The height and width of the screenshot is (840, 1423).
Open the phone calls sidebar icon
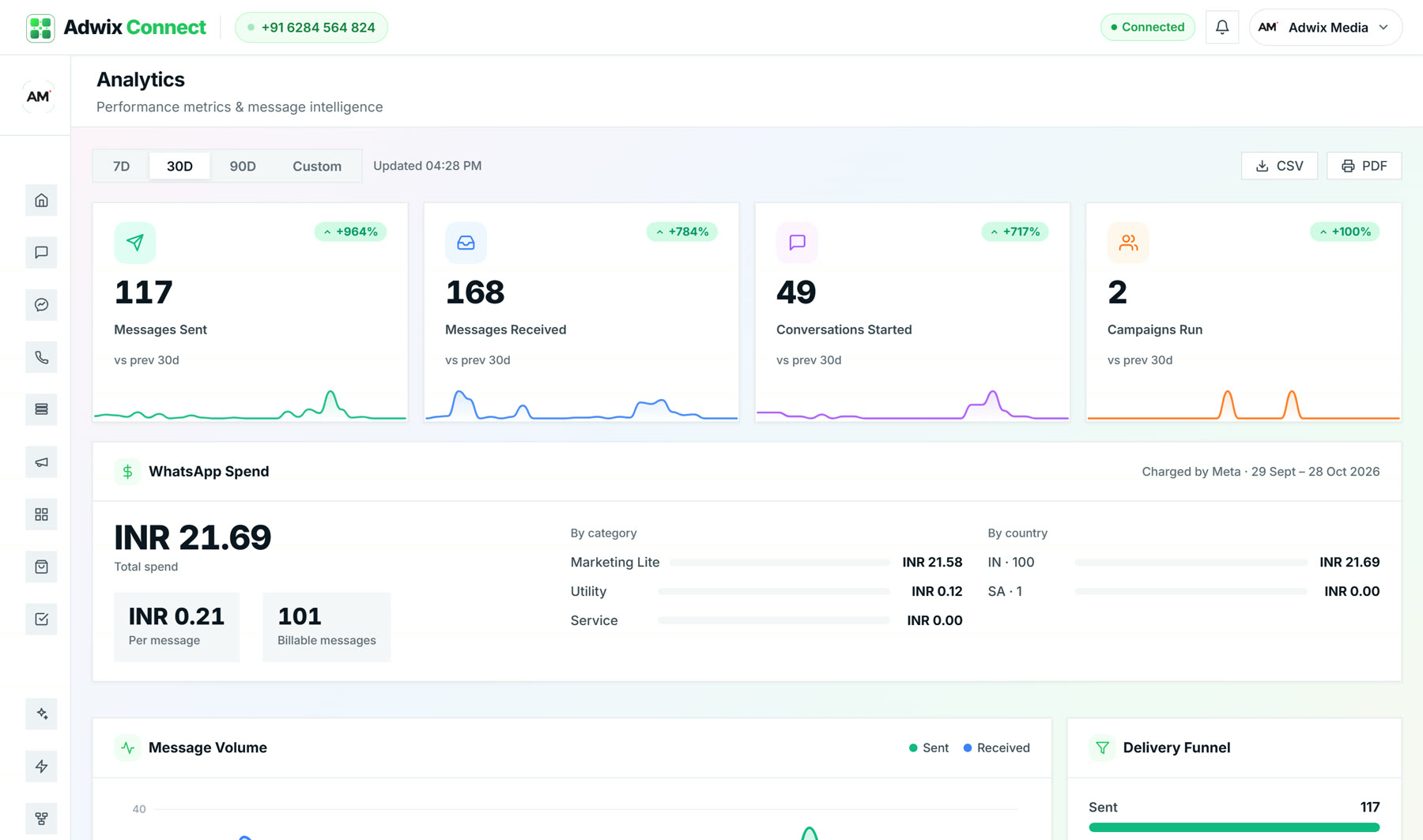click(x=41, y=357)
